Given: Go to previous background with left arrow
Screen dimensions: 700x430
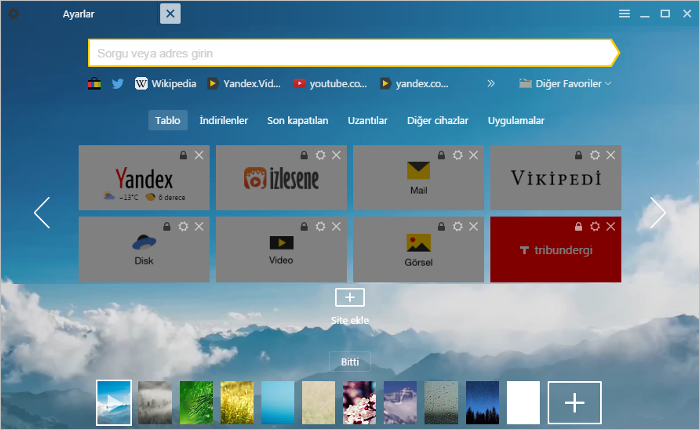Looking at the screenshot, I should [x=42, y=213].
